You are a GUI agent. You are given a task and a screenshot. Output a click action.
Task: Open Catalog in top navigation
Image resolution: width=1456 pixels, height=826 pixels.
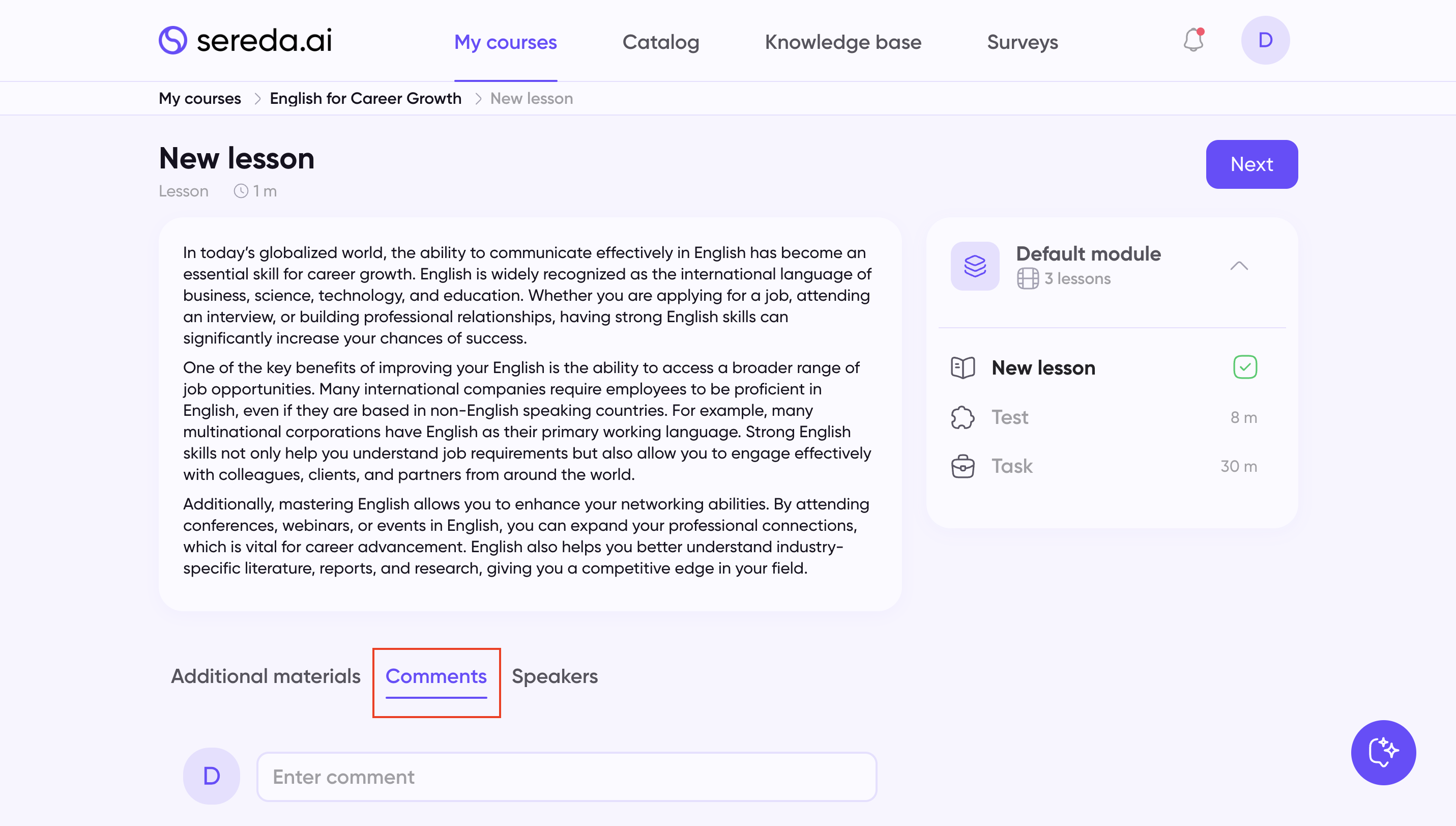pos(660,42)
